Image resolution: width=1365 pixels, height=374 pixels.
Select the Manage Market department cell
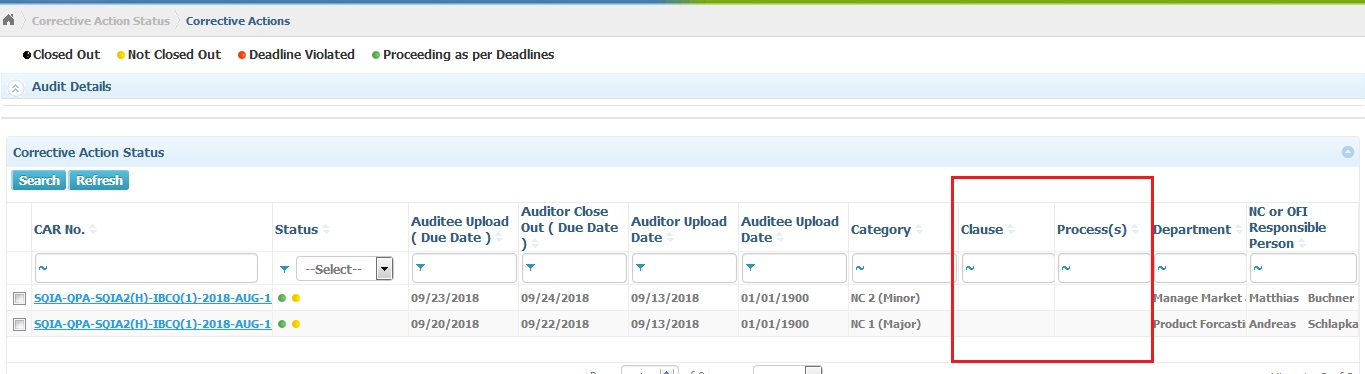point(1199,298)
